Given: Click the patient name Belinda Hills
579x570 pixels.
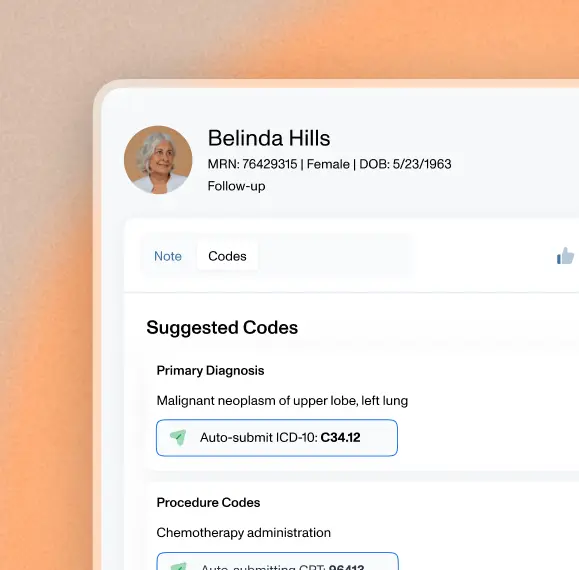Looking at the screenshot, I should [269, 138].
